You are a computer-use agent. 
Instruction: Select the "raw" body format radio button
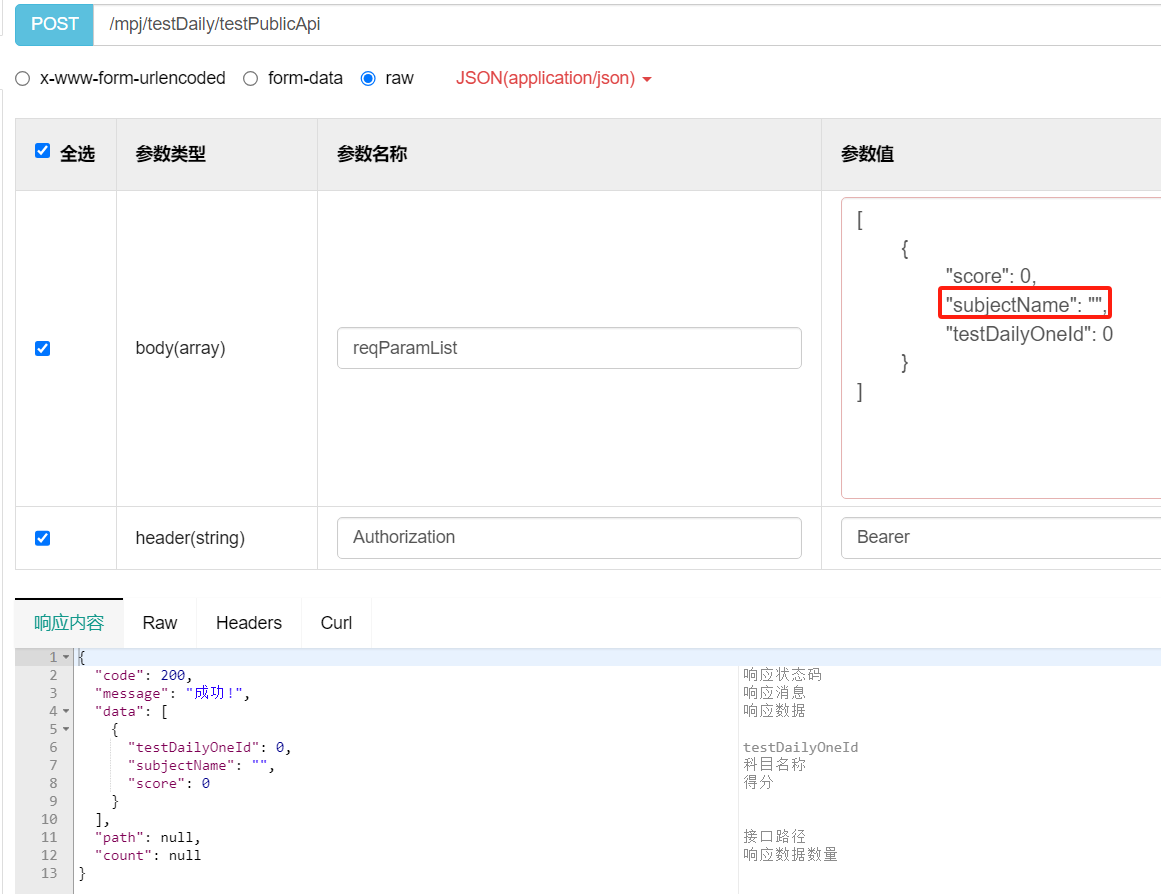(x=368, y=78)
